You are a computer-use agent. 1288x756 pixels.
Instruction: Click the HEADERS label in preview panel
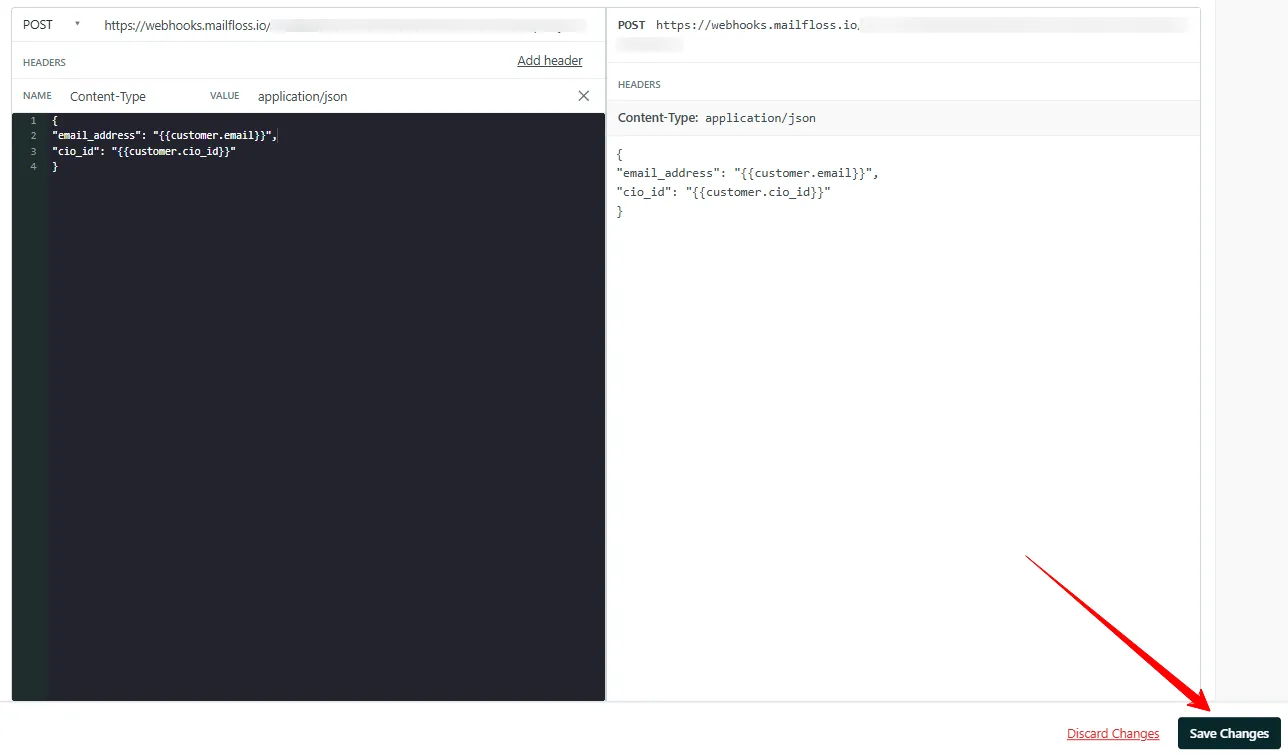[x=639, y=84]
